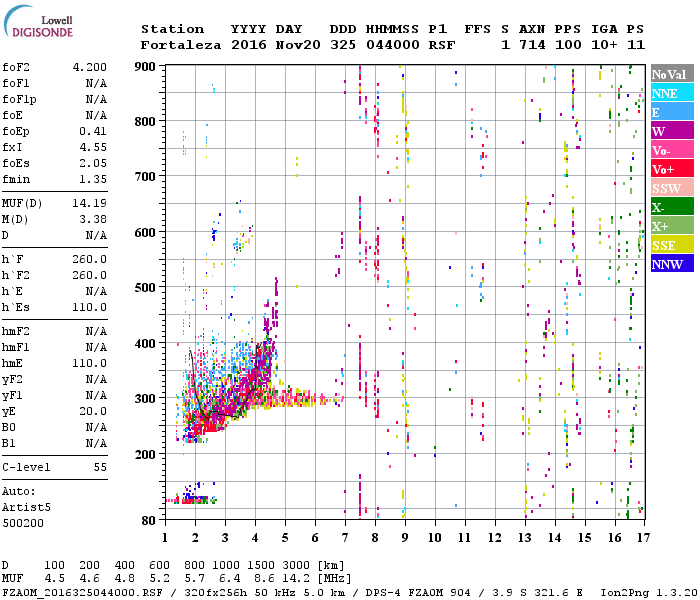Viewport: 700px width, 600px height.
Task: Select the blue E legend swatch
Action: [x=672, y=112]
